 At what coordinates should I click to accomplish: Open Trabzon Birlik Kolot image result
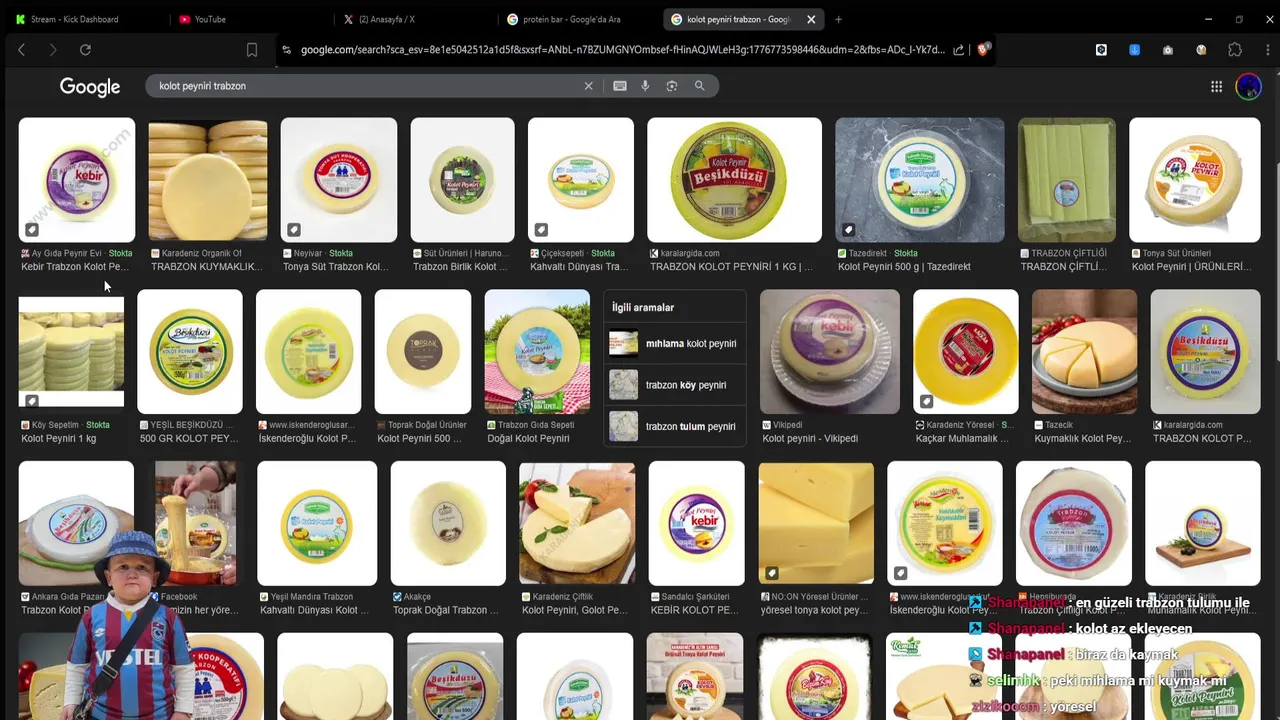462,180
